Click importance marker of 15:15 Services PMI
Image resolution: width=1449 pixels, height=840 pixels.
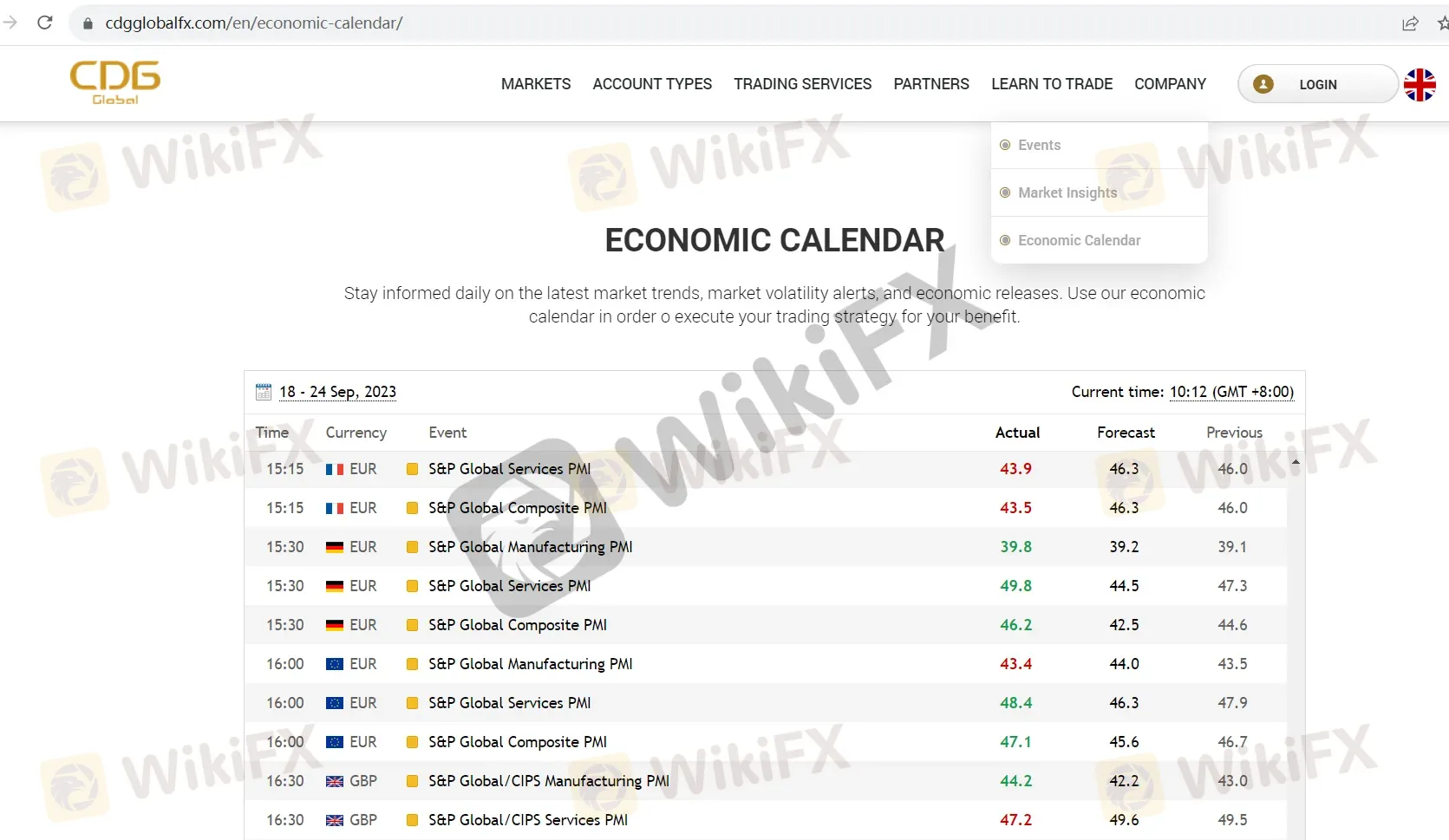413,469
